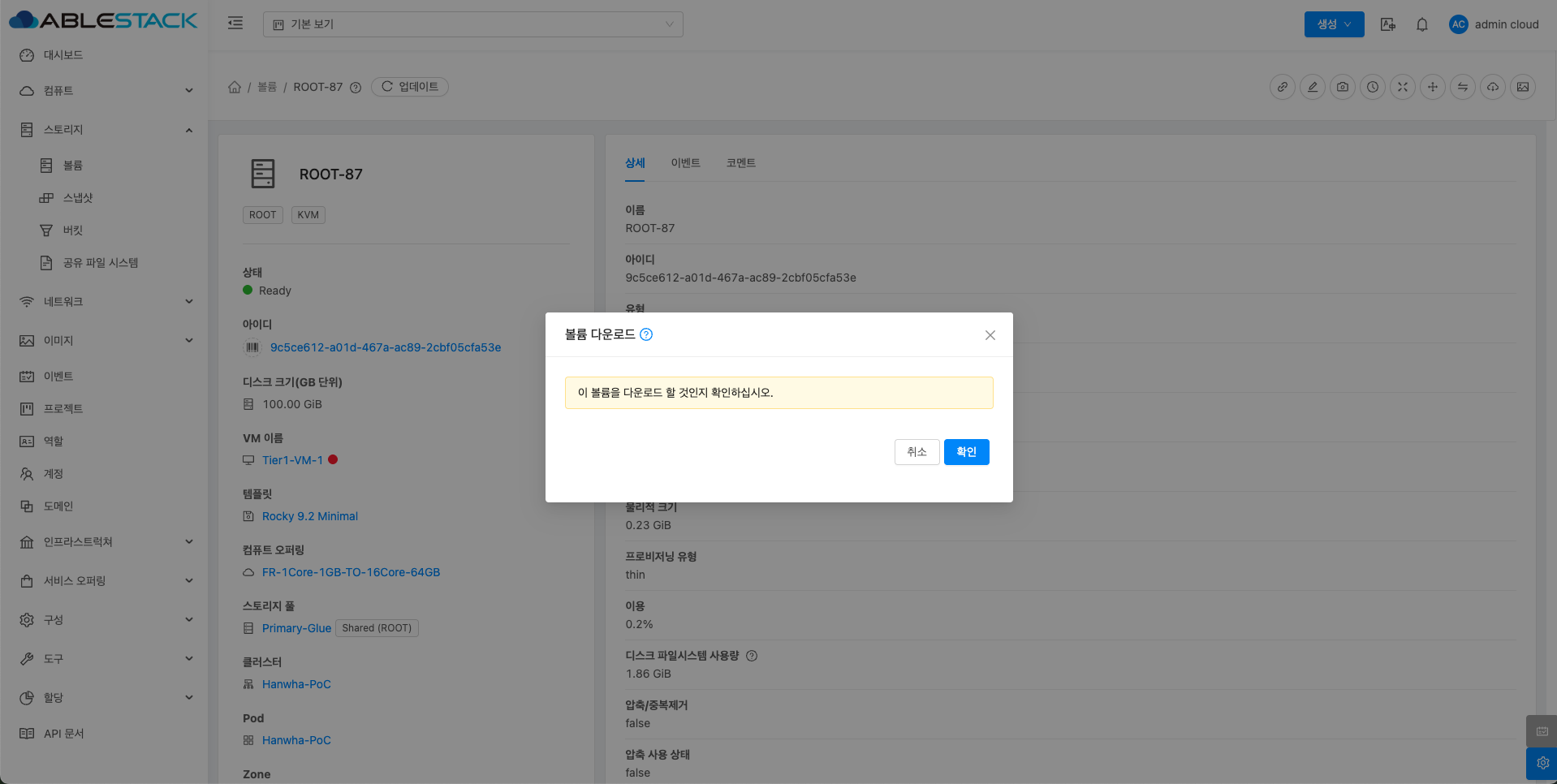The width and height of the screenshot is (1557, 784).
Task: Click the cloud download icon in volume toolbar
Action: click(1493, 87)
